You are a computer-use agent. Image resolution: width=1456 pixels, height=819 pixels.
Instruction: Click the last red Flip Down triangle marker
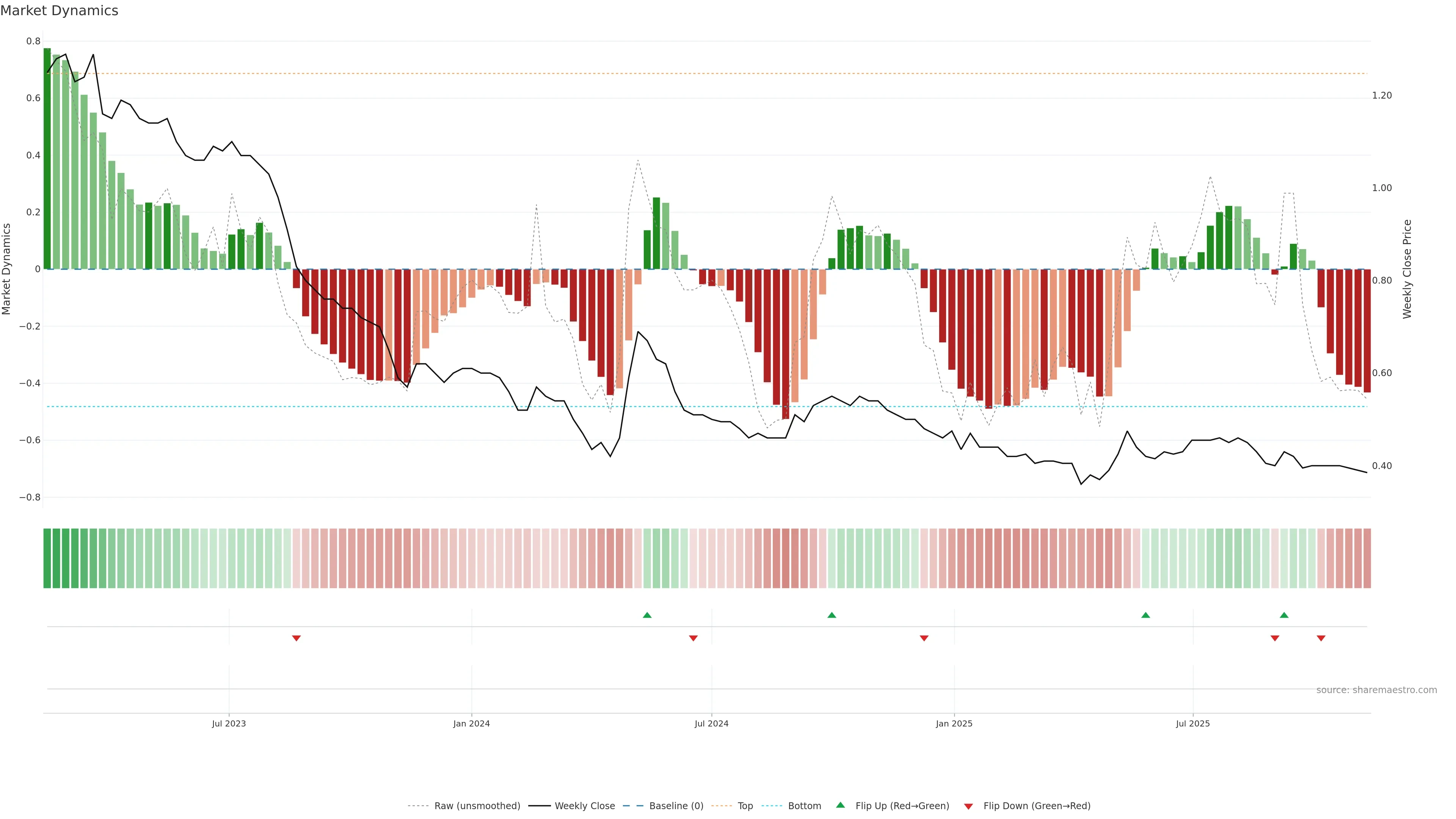(x=1321, y=638)
